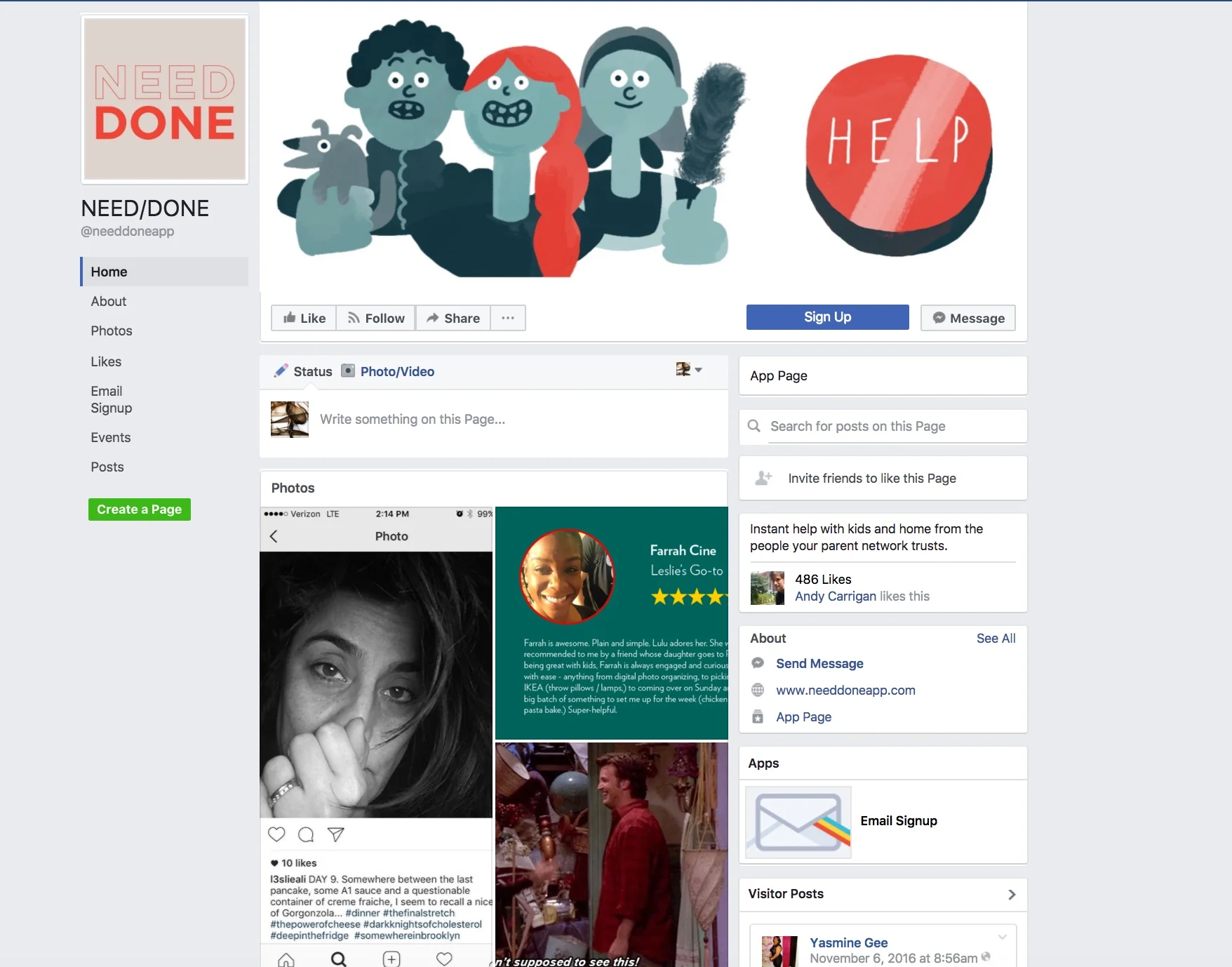Click the App Page category link
This screenshot has width=1232, height=967.
pyautogui.click(x=803, y=716)
